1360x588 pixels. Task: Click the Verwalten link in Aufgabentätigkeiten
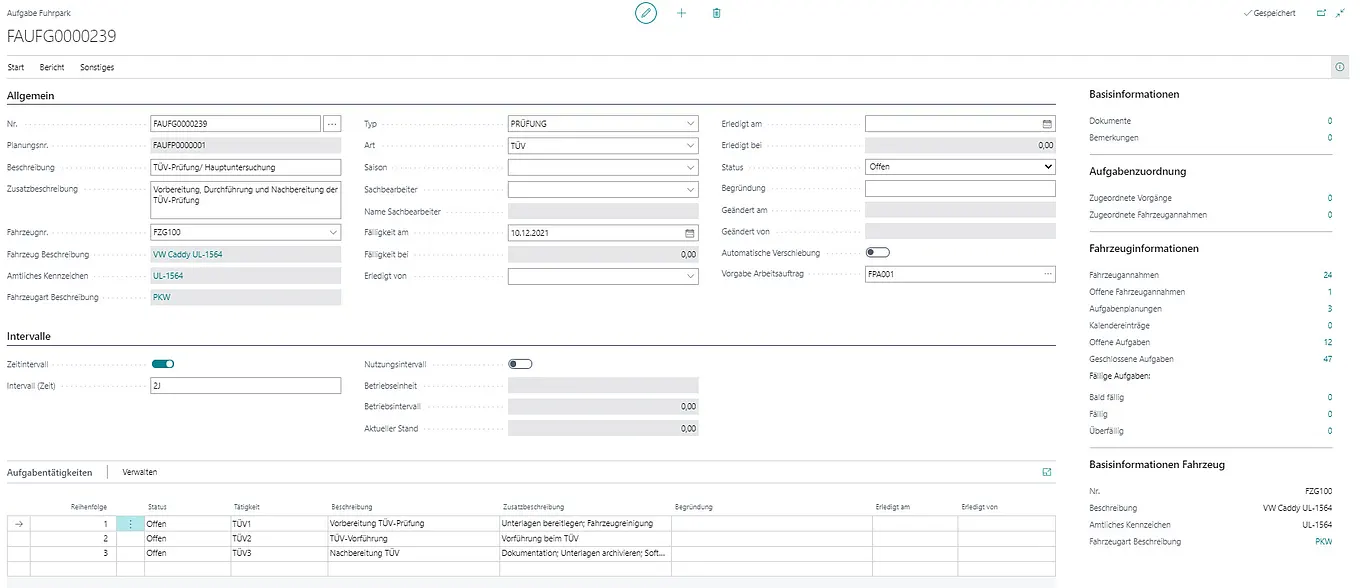139,472
